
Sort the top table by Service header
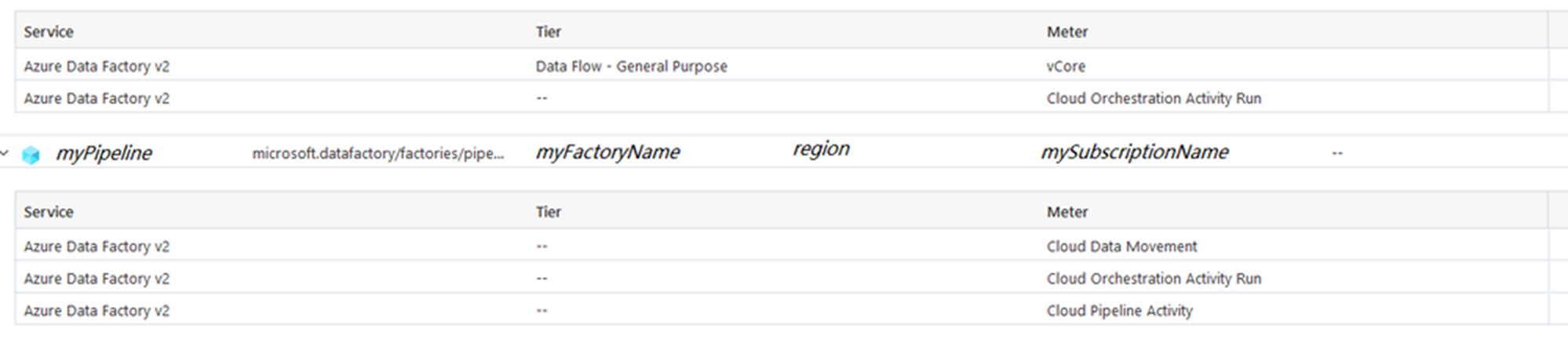coord(49,32)
